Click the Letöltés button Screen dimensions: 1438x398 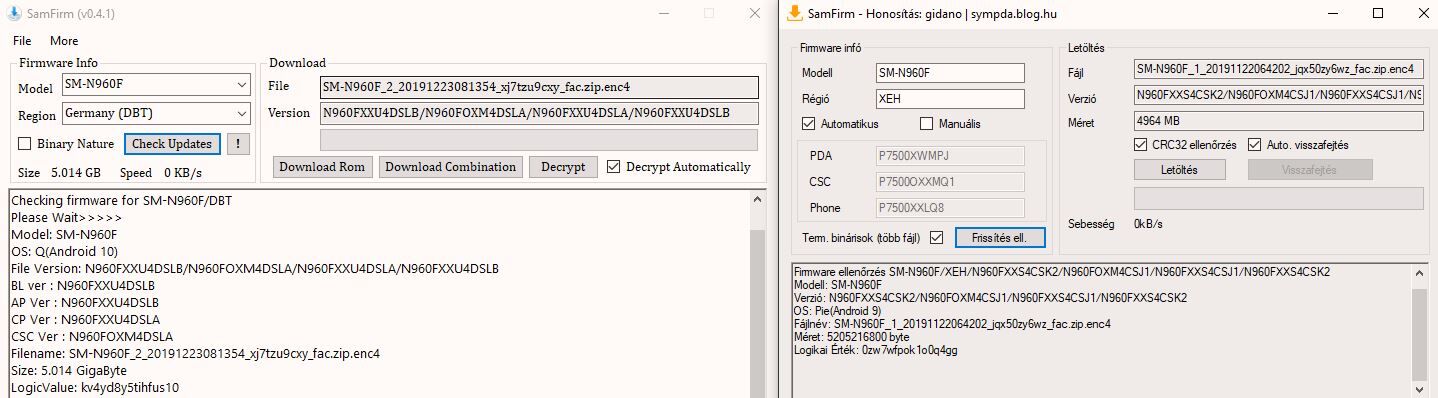pos(1179,170)
